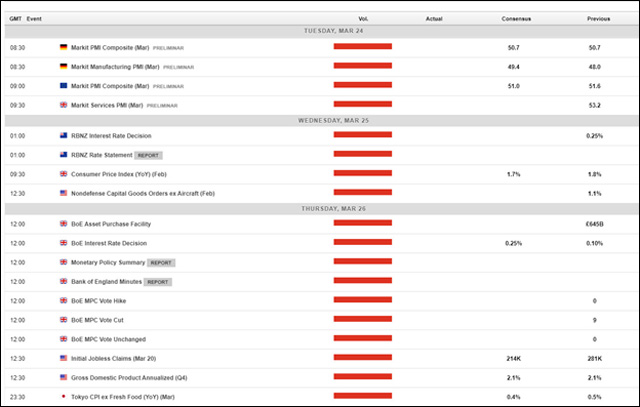Open the REPORT badge for RBNZ Rate Statement
640x407 pixels.
click(148, 155)
